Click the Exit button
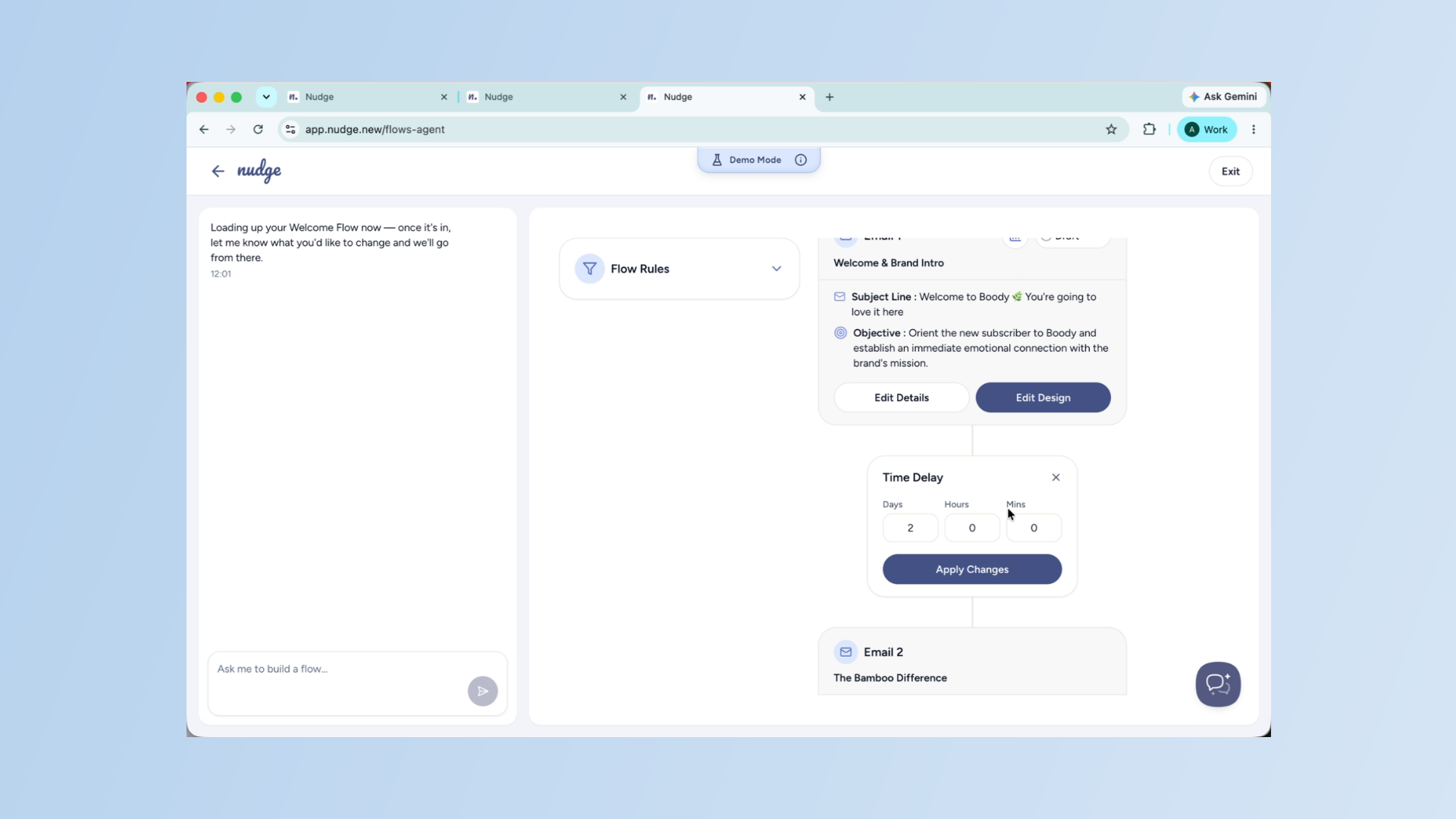The image size is (1456, 819). click(x=1230, y=171)
